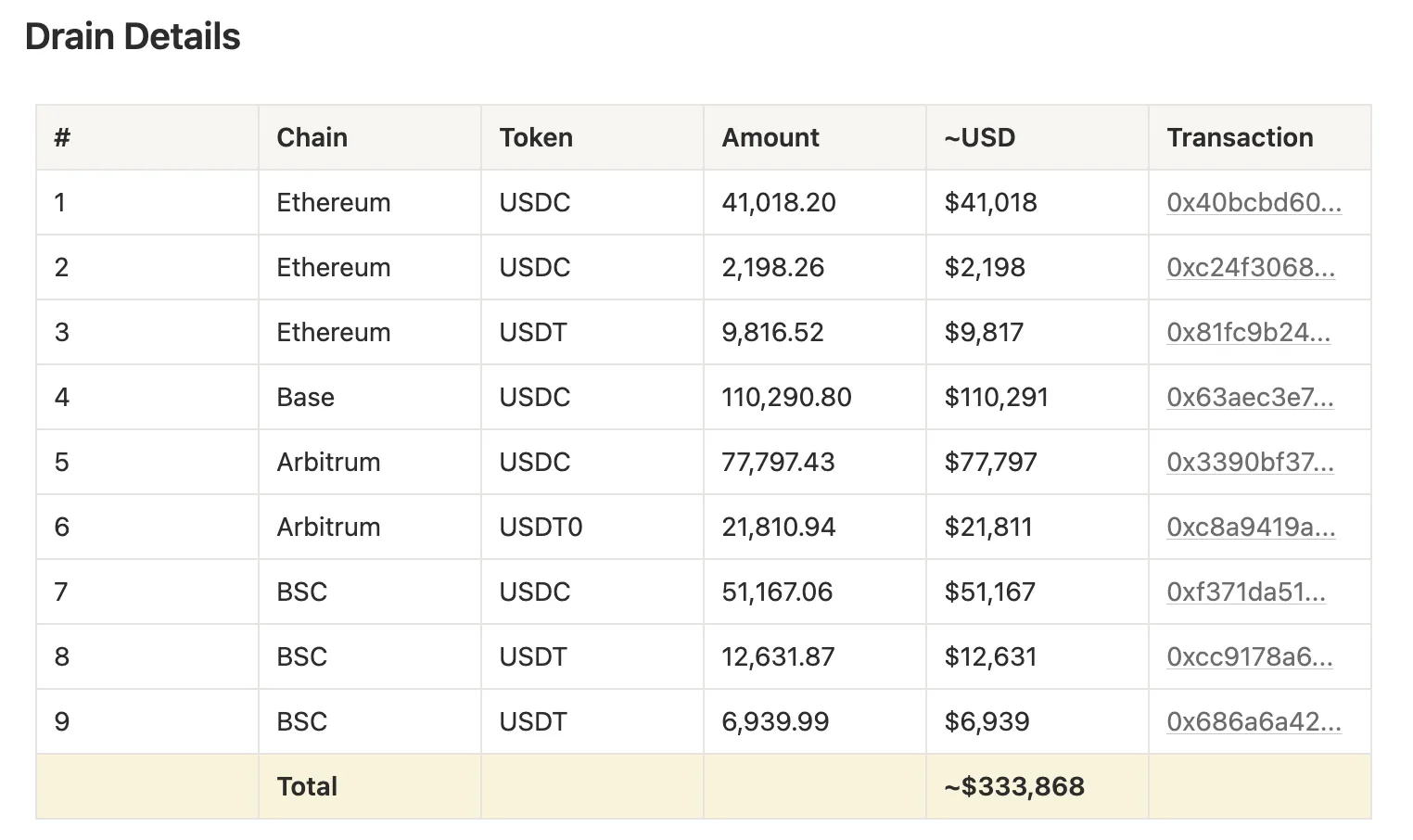Open transaction link 0xf371da51...
Viewport: 1413px width, 840px height.
pos(1245,592)
